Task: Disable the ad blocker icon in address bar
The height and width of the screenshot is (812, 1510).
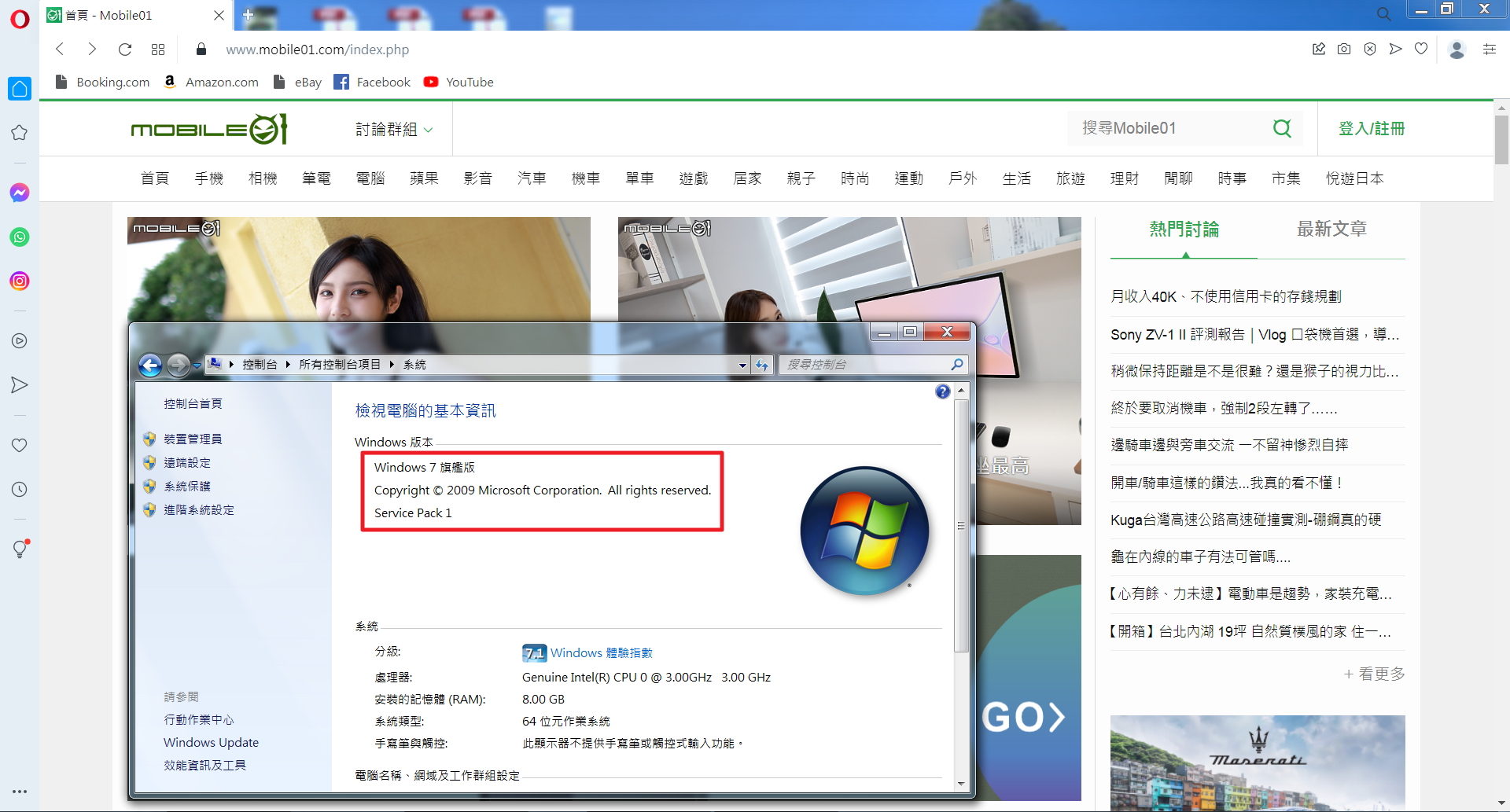Action: click(1371, 49)
